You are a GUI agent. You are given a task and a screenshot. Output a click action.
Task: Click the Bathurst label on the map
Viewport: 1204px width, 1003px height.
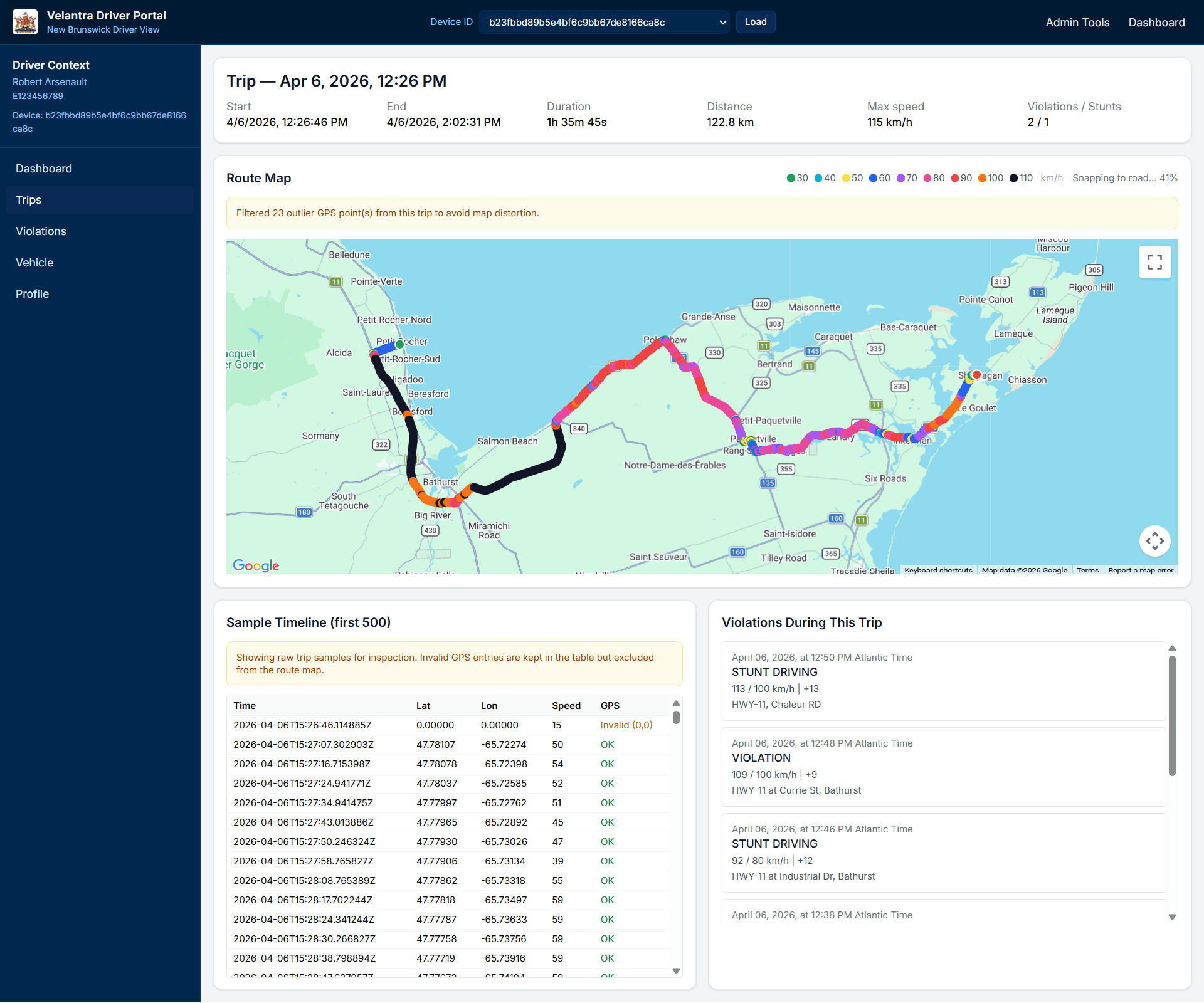pos(440,482)
